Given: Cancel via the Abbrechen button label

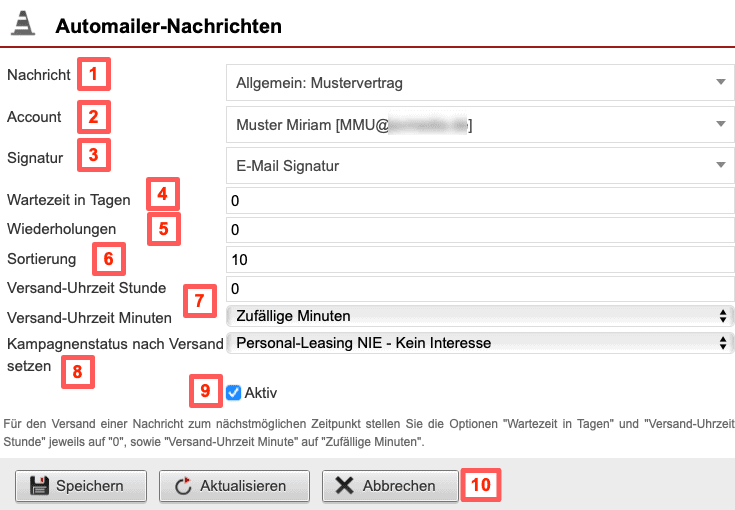Looking at the screenshot, I should pyautogui.click(x=399, y=486).
